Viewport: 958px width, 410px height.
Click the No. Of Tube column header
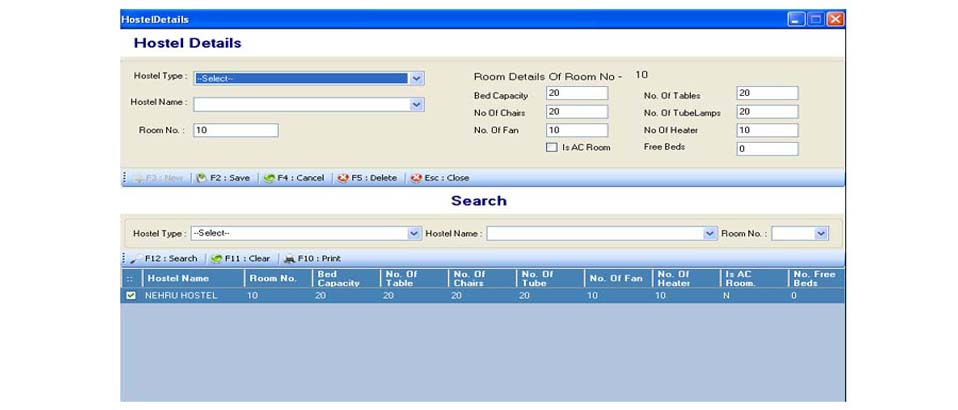pos(550,279)
